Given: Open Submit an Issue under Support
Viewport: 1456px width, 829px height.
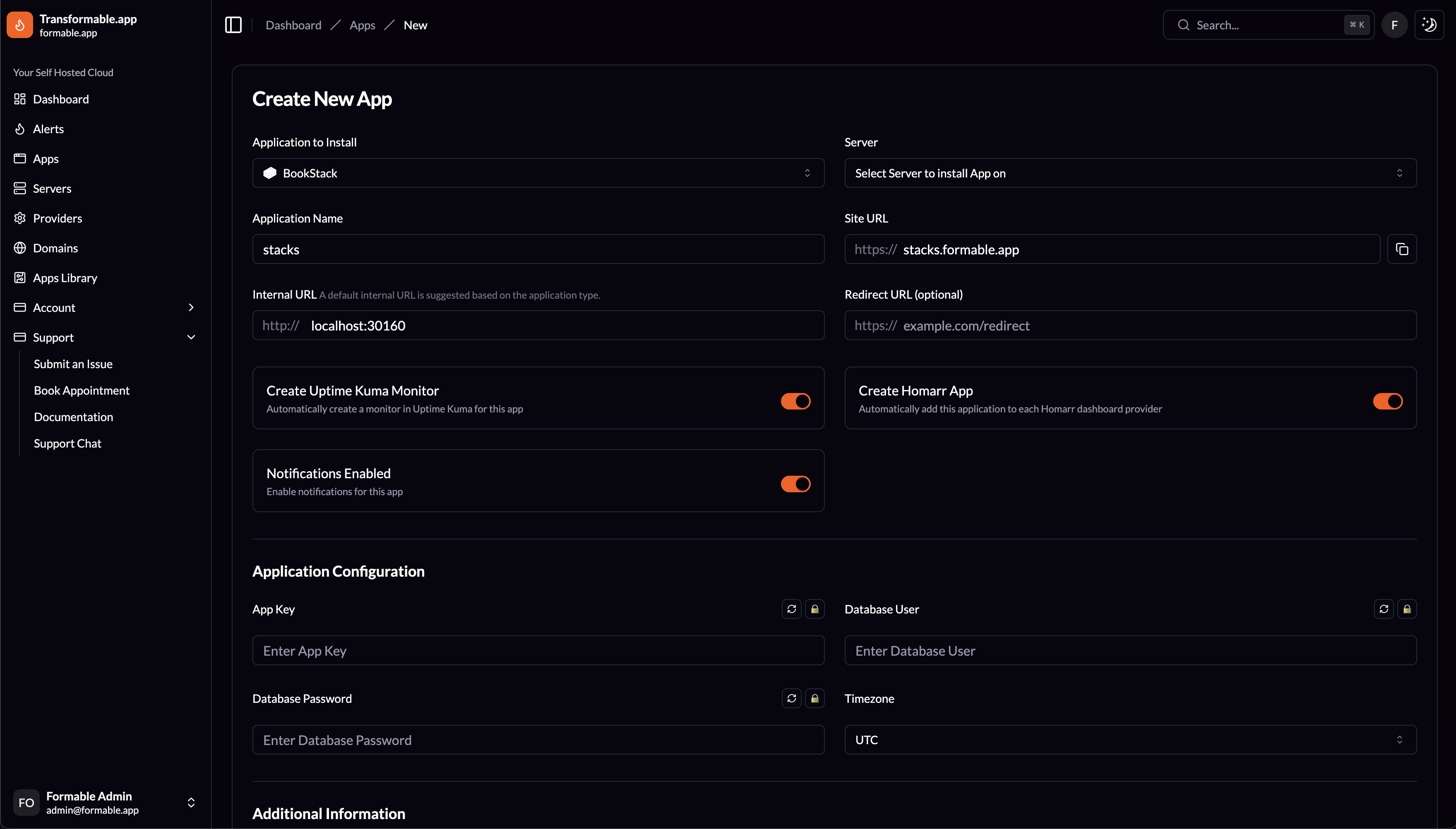Looking at the screenshot, I should [73, 364].
